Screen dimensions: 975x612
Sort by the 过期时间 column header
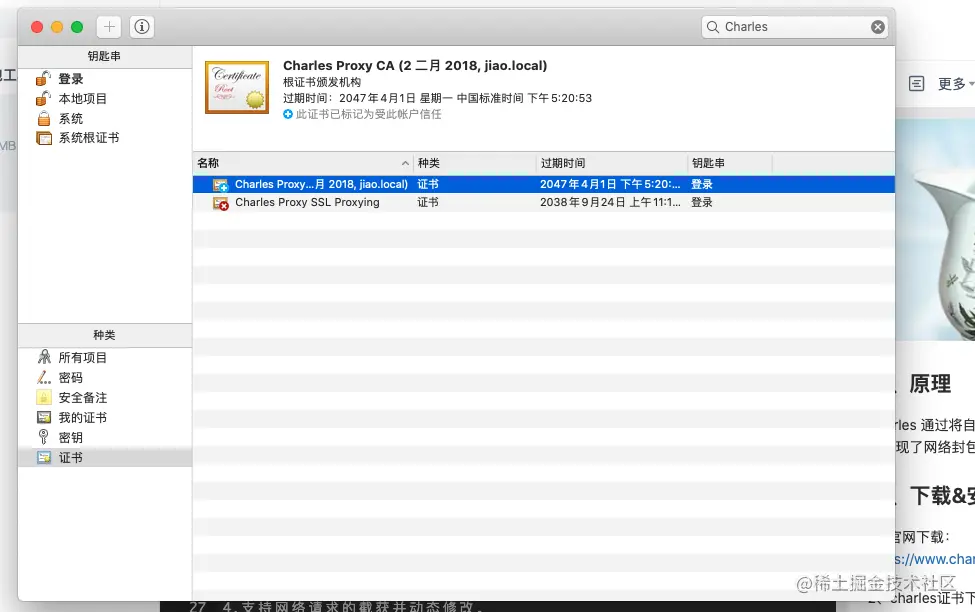click(612, 163)
